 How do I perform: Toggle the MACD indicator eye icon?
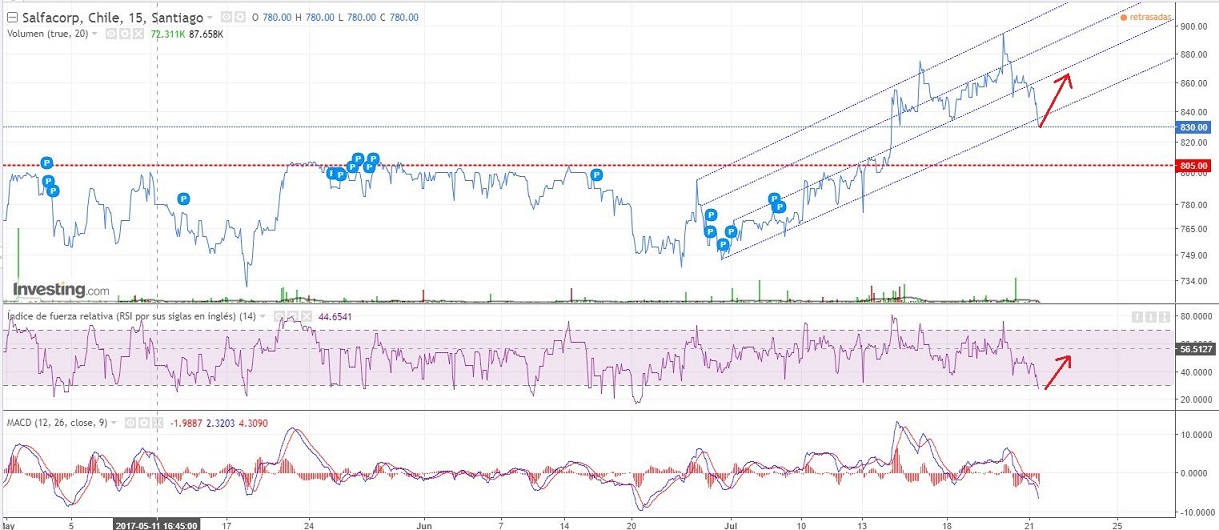[130, 423]
